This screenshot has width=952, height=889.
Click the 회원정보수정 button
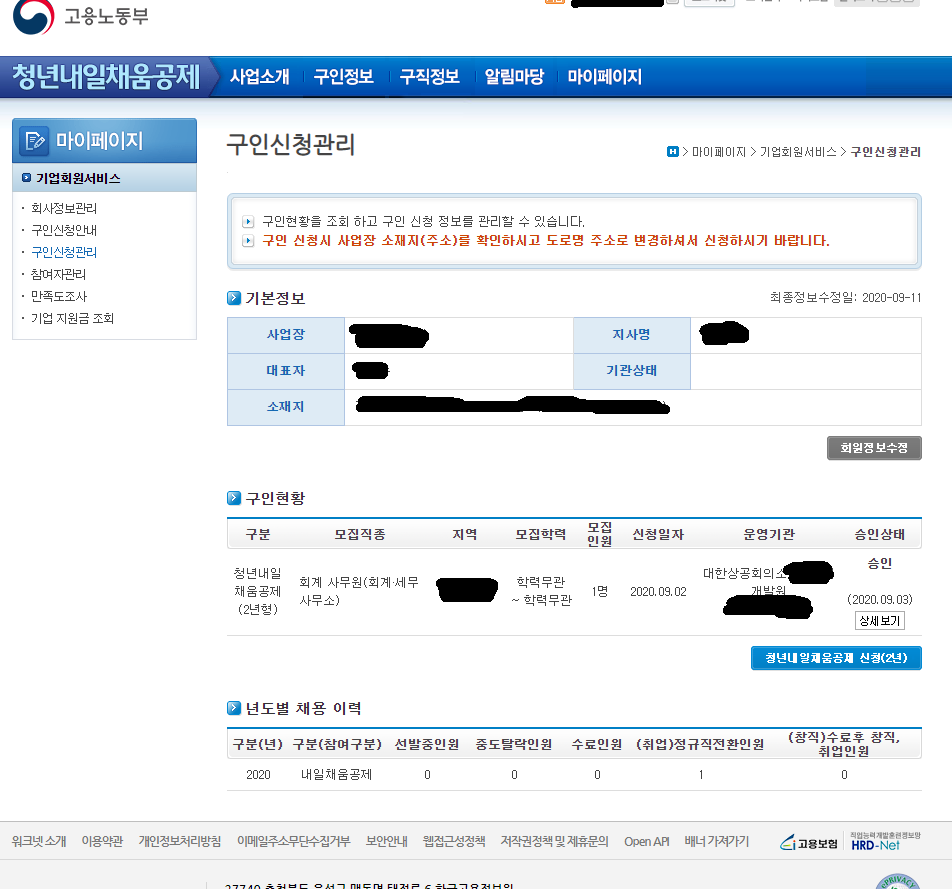tap(874, 448)
